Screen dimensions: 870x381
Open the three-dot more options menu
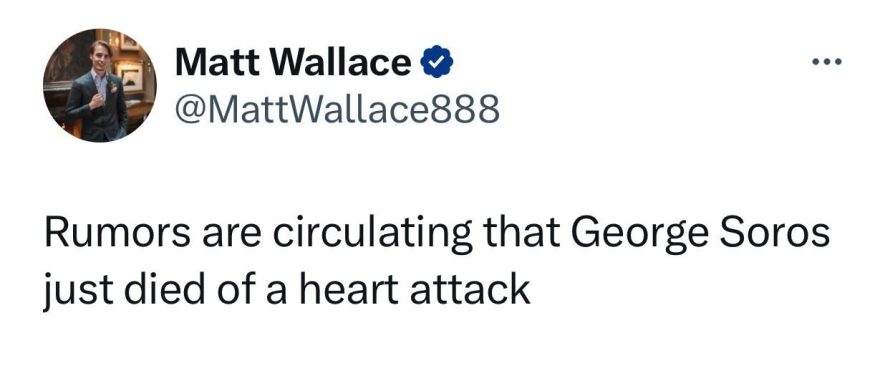point(827,62)
